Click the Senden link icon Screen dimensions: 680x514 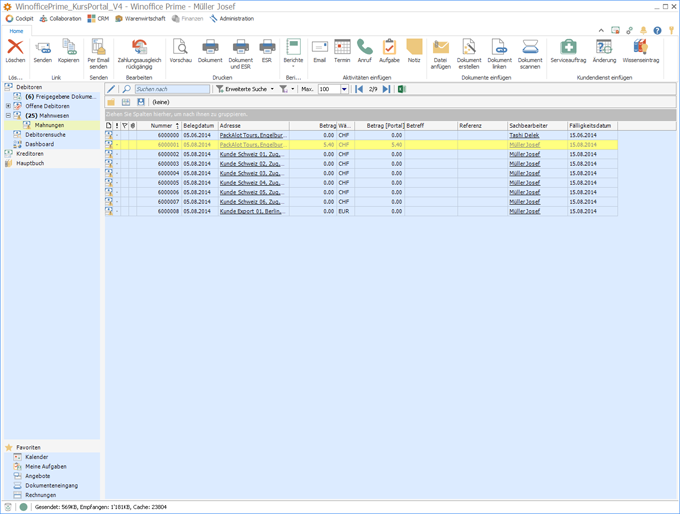click(x=42, y=47)
